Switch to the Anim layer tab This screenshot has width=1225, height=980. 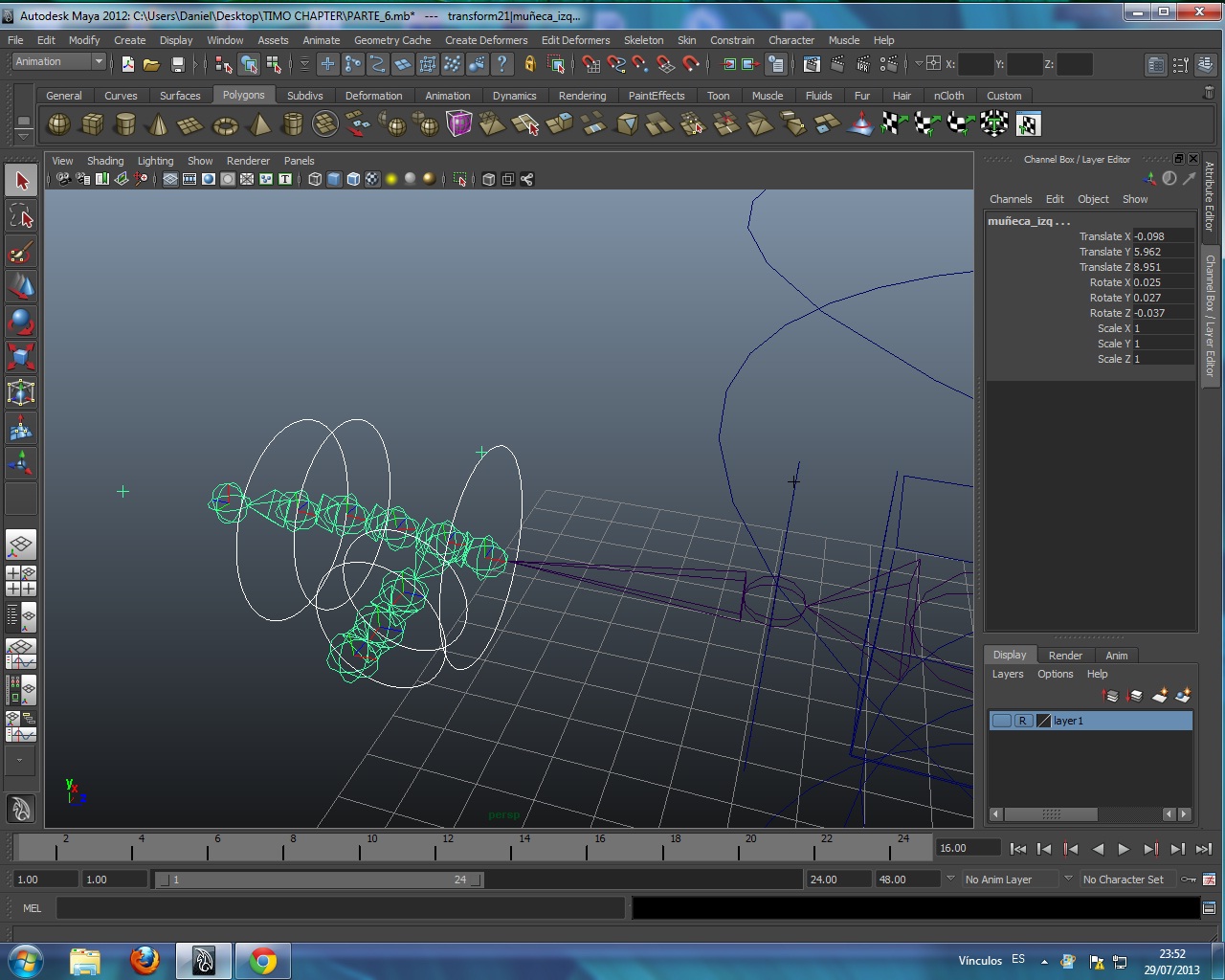[1117, 656]
